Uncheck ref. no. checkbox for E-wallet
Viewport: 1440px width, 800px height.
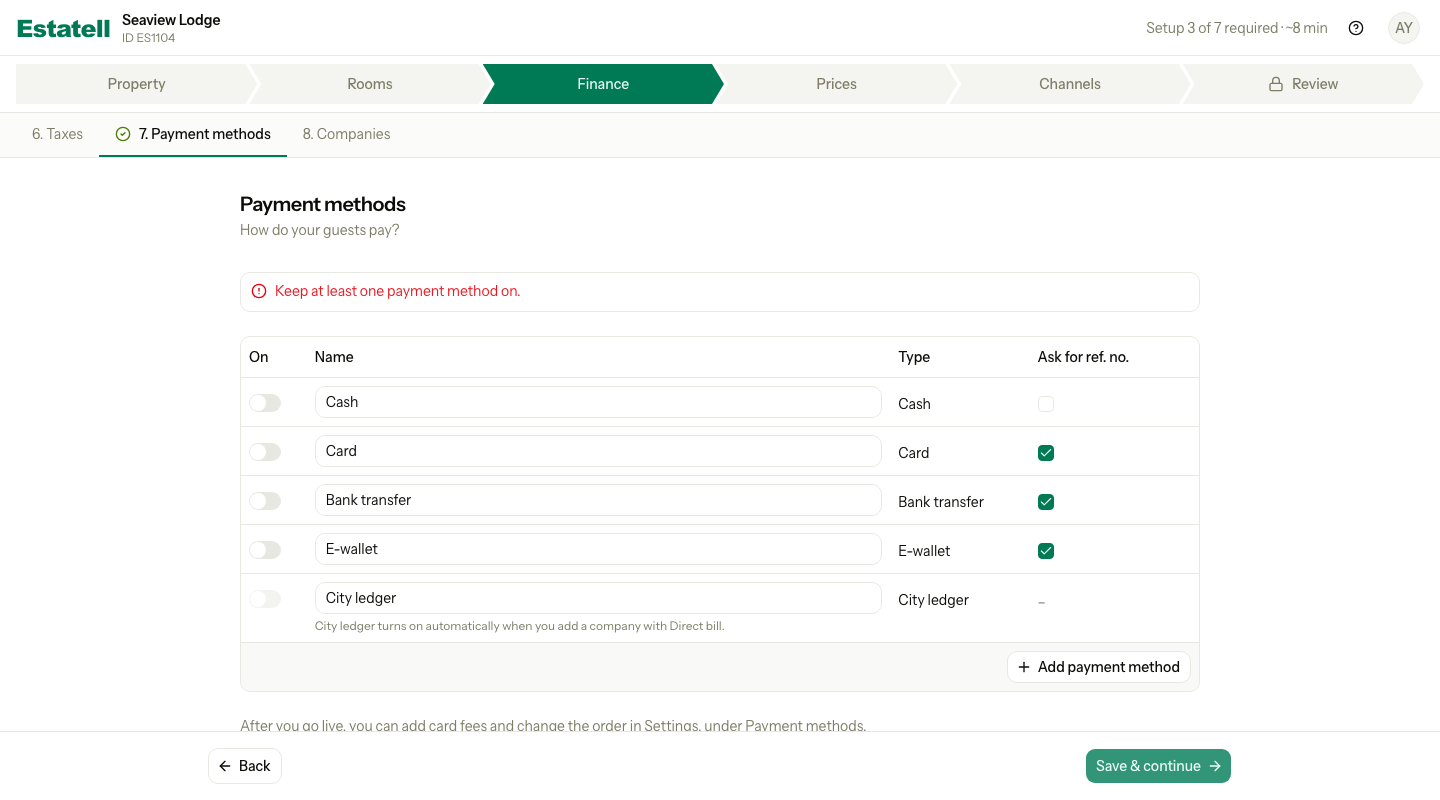click(x=1046, y=551)
